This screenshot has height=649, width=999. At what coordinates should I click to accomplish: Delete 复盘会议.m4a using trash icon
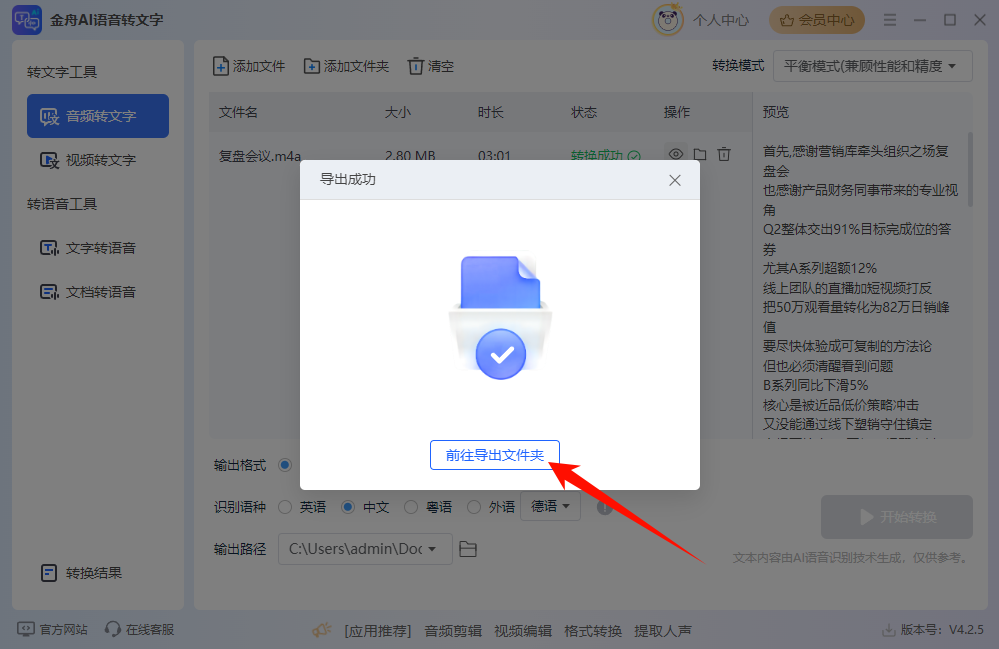(x=723, y=154)
